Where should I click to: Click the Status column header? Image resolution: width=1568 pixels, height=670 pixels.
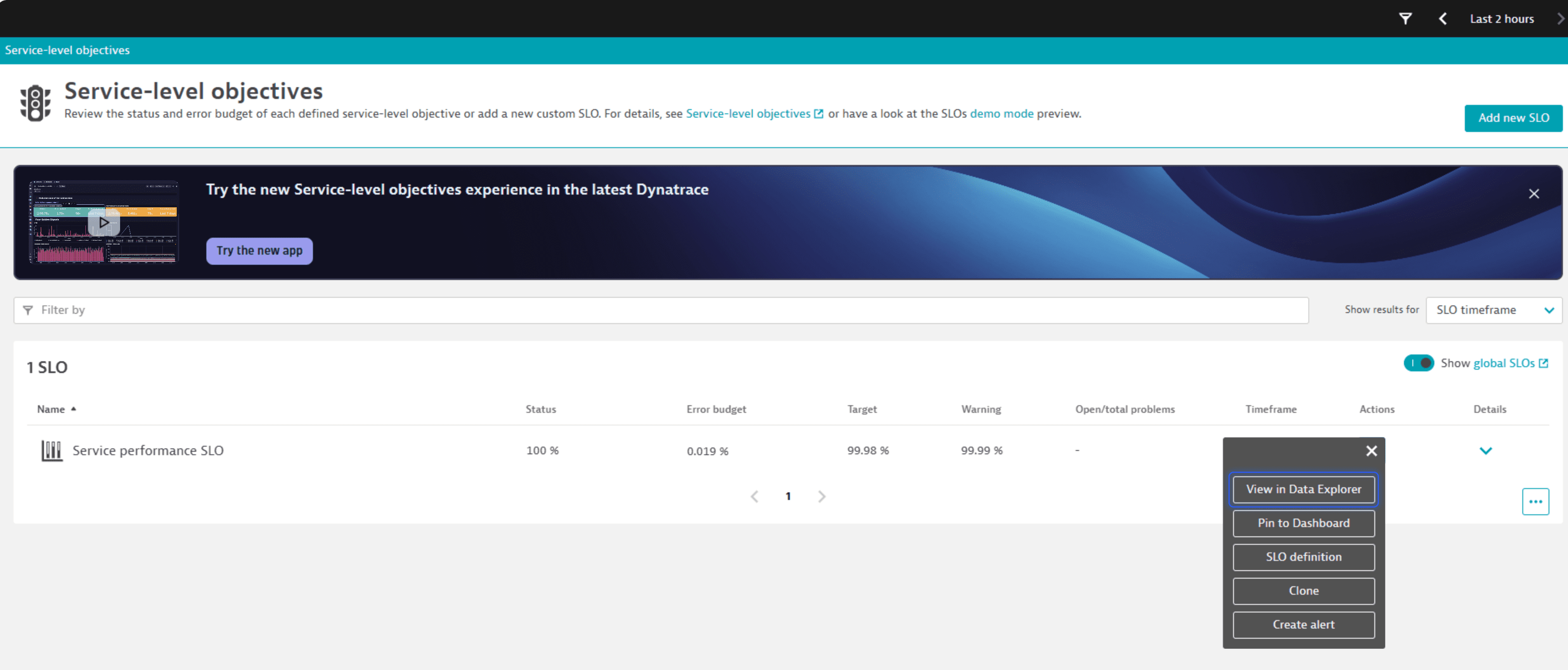coord(540,409)
